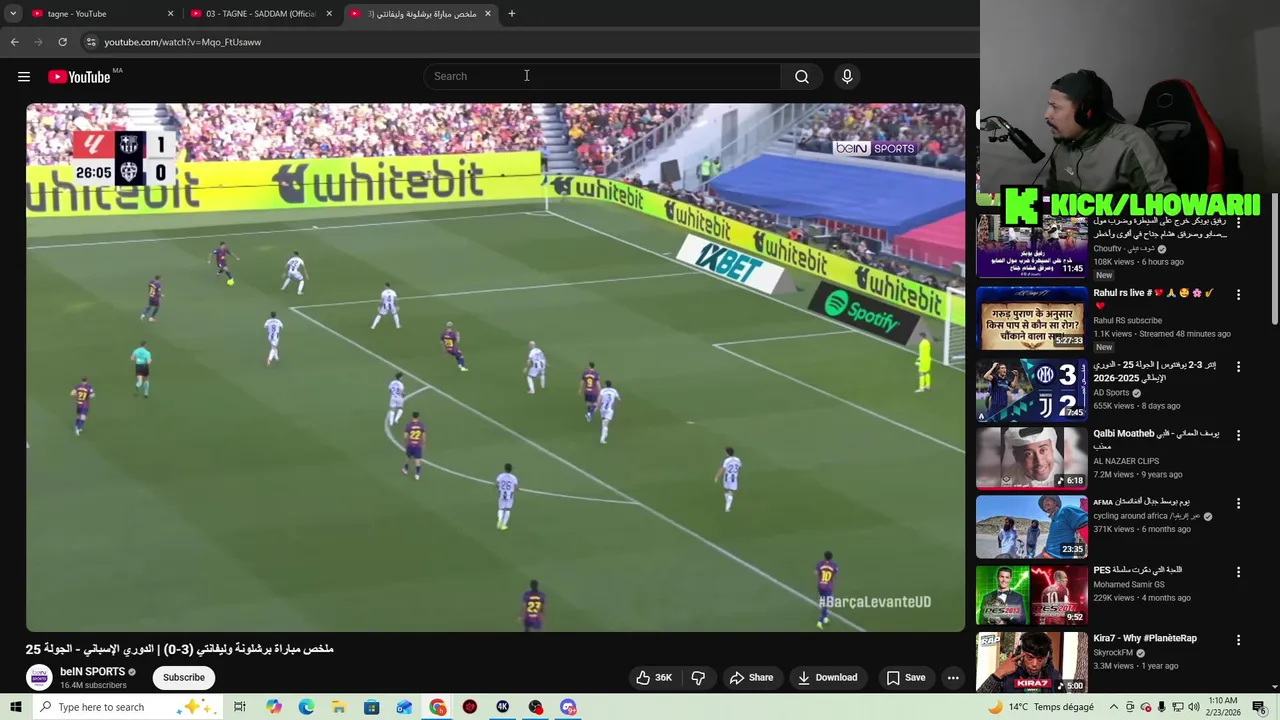Start voice search with the microphone icon

point(847,77)
